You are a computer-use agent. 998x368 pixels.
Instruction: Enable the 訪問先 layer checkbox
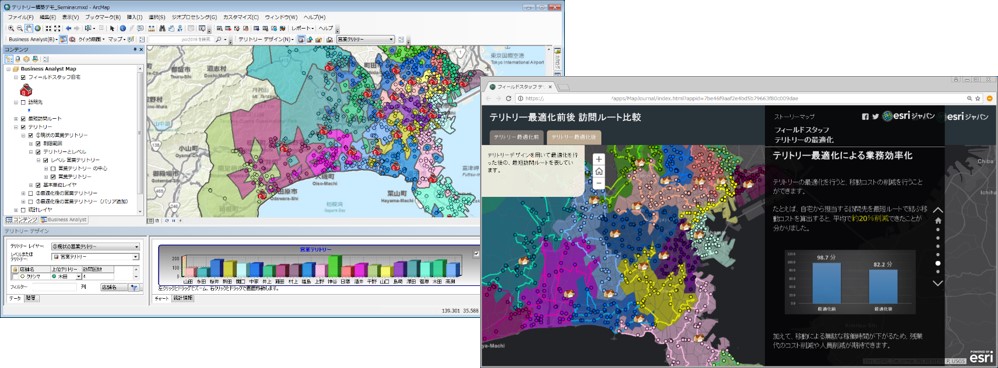23,101
